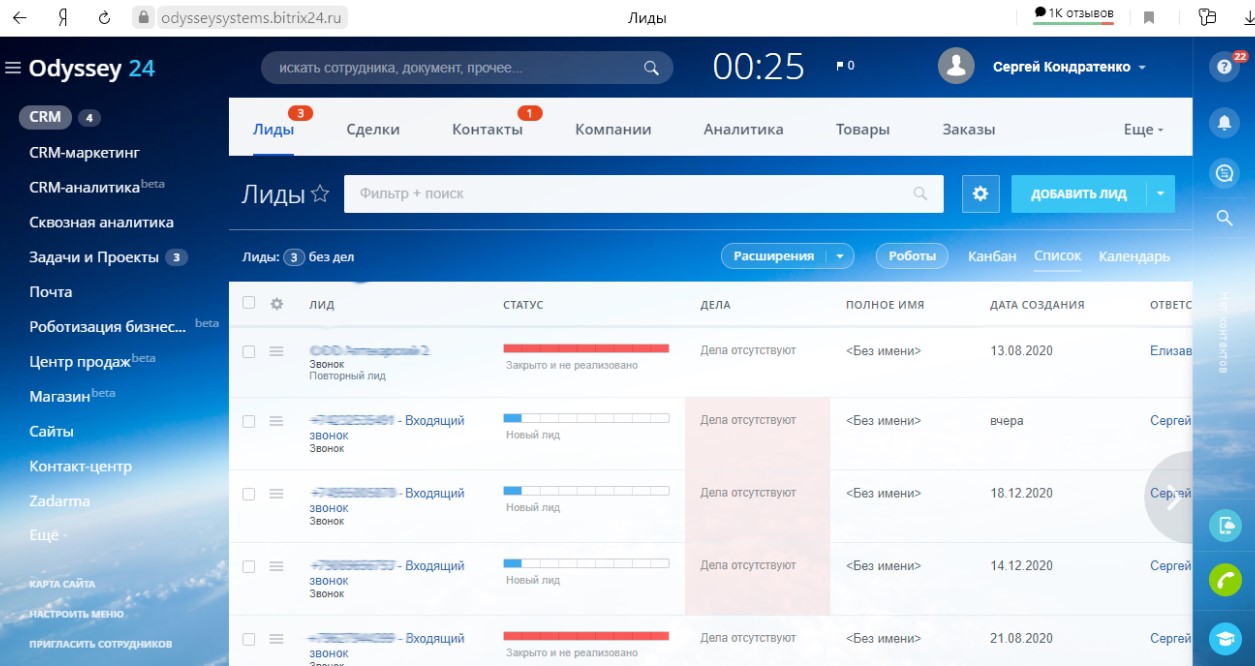Image resolution: width=1255 pixels, height=666 pixels.
Task: Open the row actions menu for the 14.12.2020 lead
Action: (277, 566)
